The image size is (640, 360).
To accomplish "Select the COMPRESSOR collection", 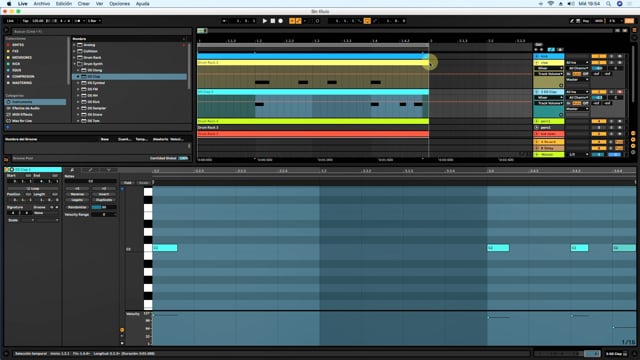I will [23, 76].
